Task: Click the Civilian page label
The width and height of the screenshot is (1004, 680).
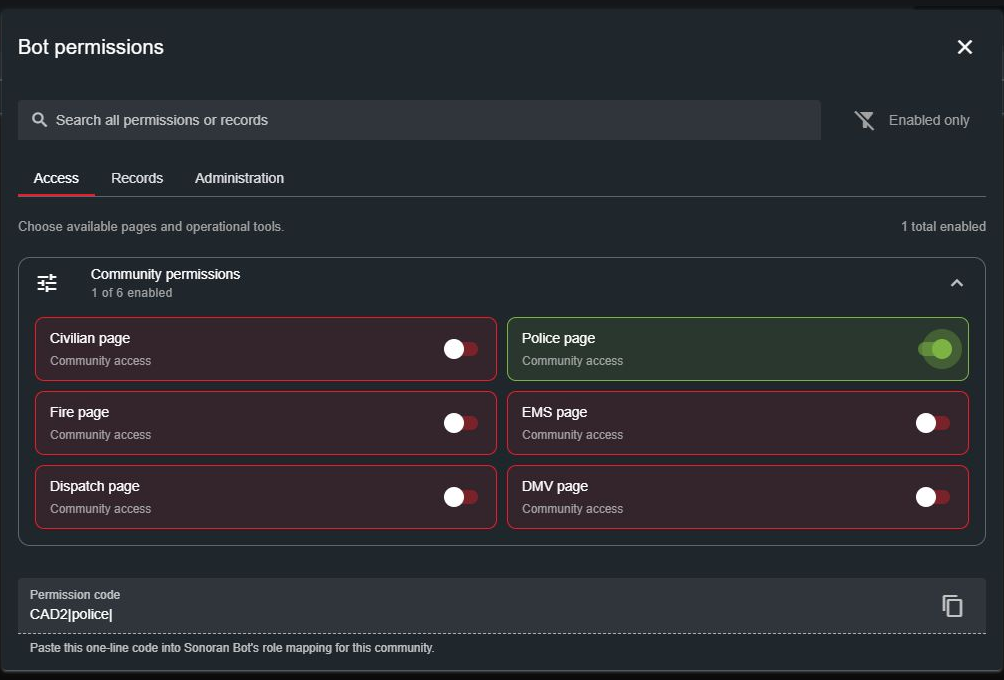Action: [x=90, y=338]
